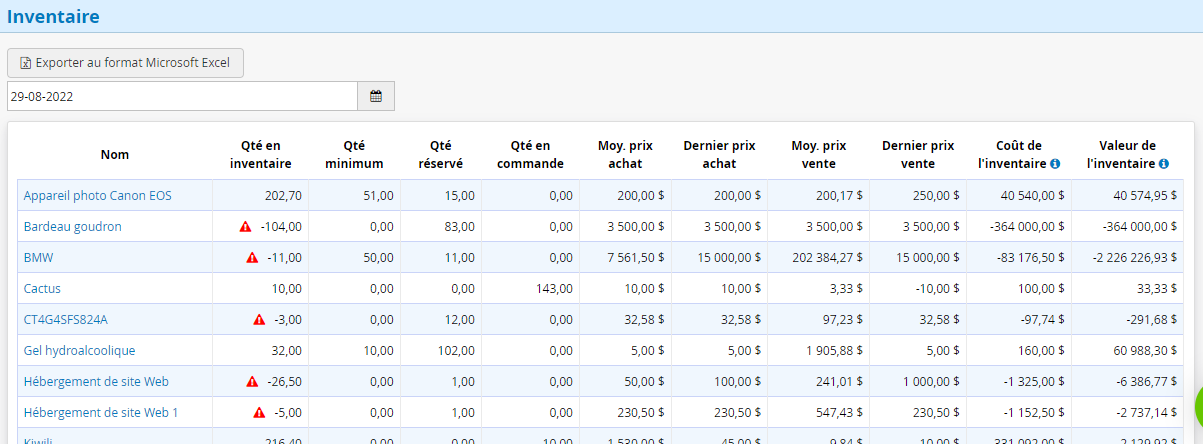Open the CT4G4SFS824A product link
Image resolution: width=1203 pixels, height=444 pixels.
[65, 320]
